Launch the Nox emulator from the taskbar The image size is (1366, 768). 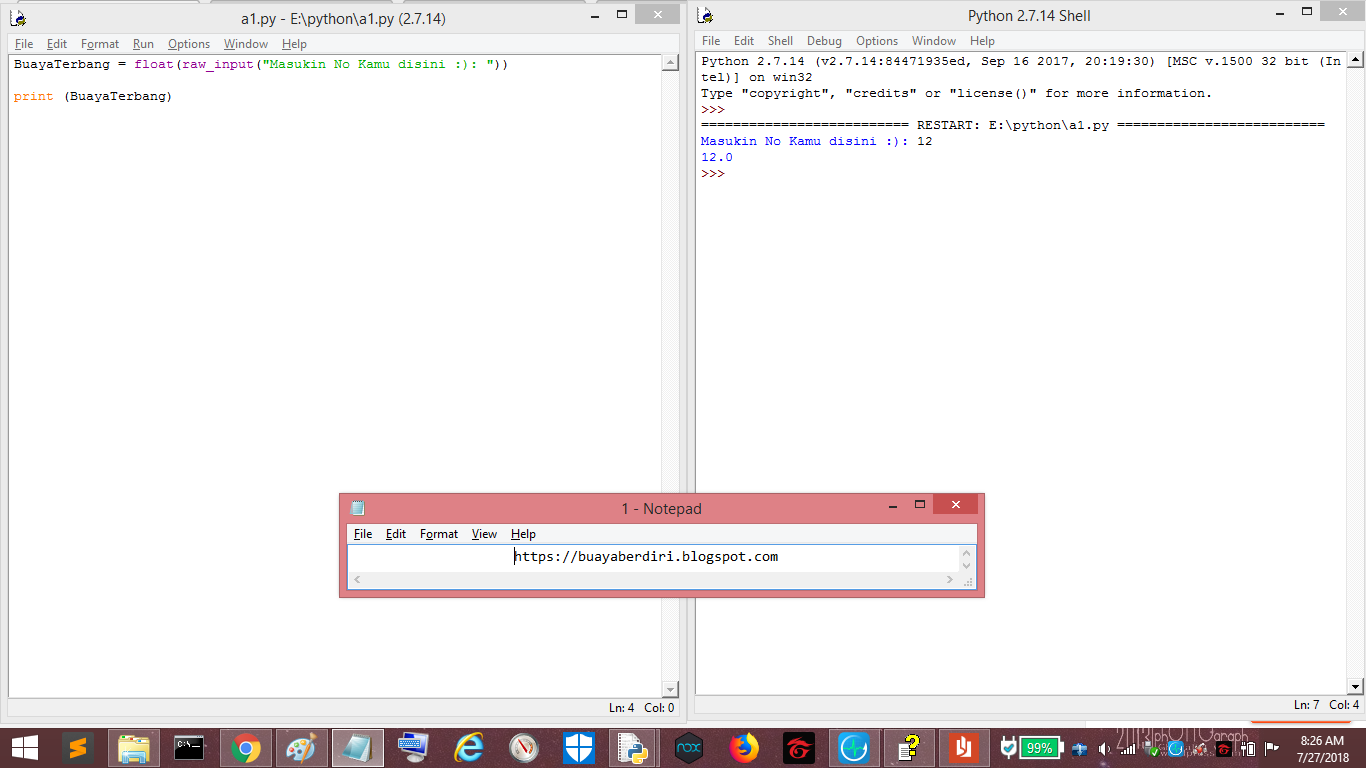688,747
